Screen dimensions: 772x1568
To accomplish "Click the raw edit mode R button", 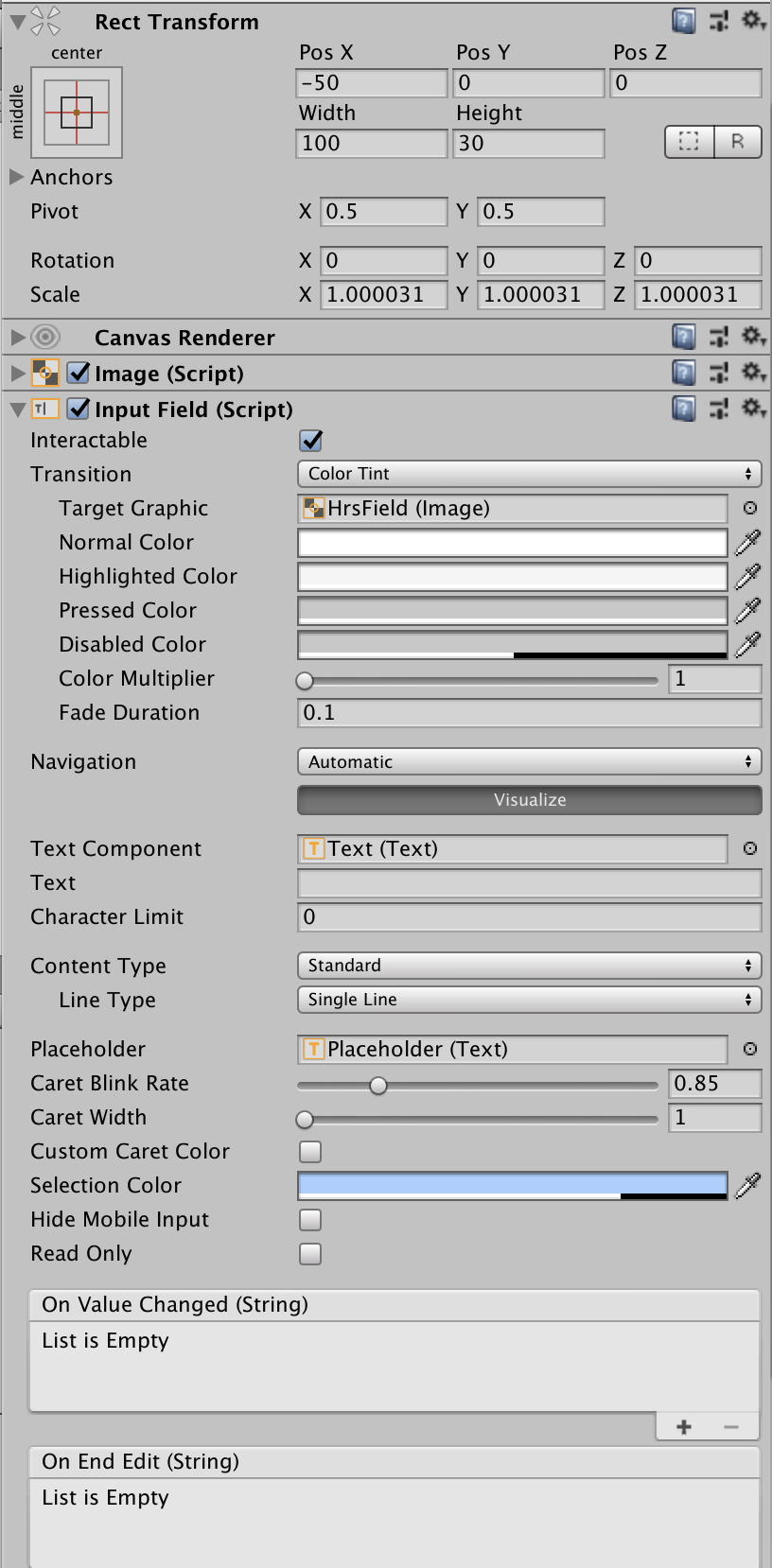I will tap(738, 142).
